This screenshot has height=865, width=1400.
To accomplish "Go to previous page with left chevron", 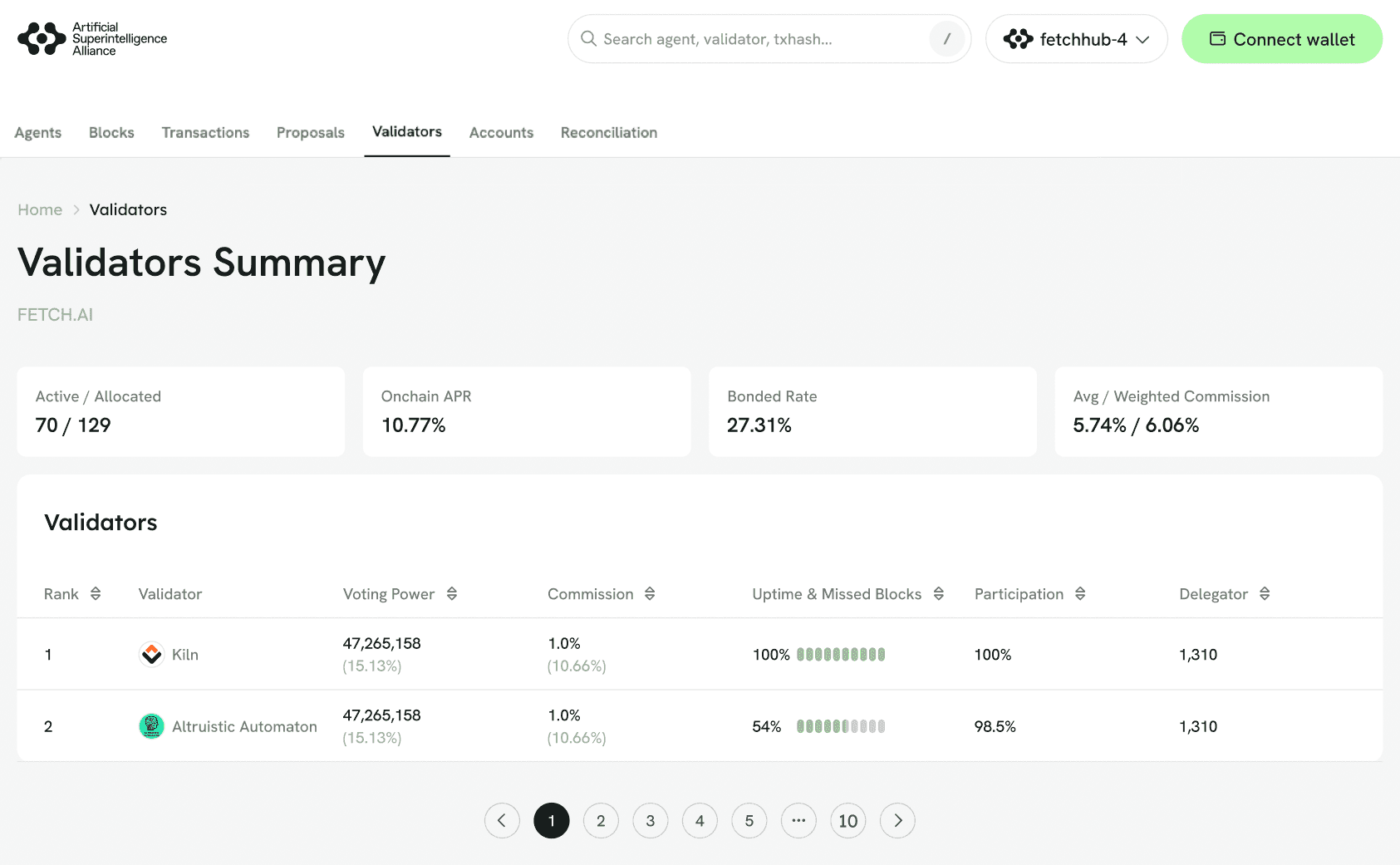I will (502, 821).
